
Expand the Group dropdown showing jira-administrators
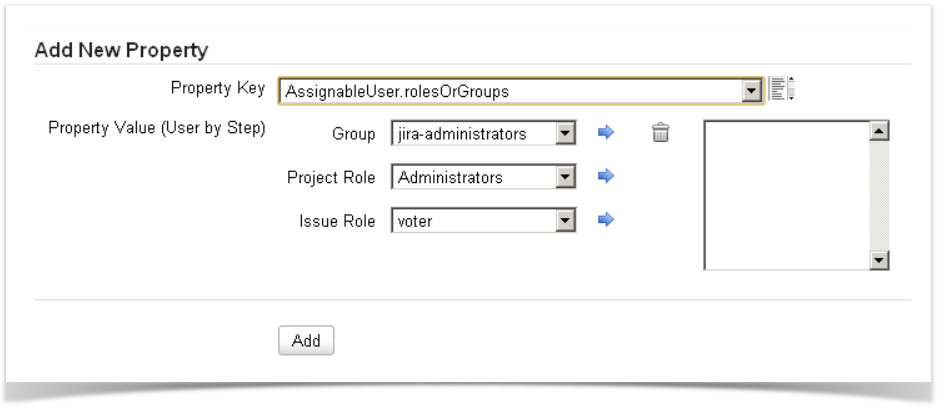click(566, 133)
